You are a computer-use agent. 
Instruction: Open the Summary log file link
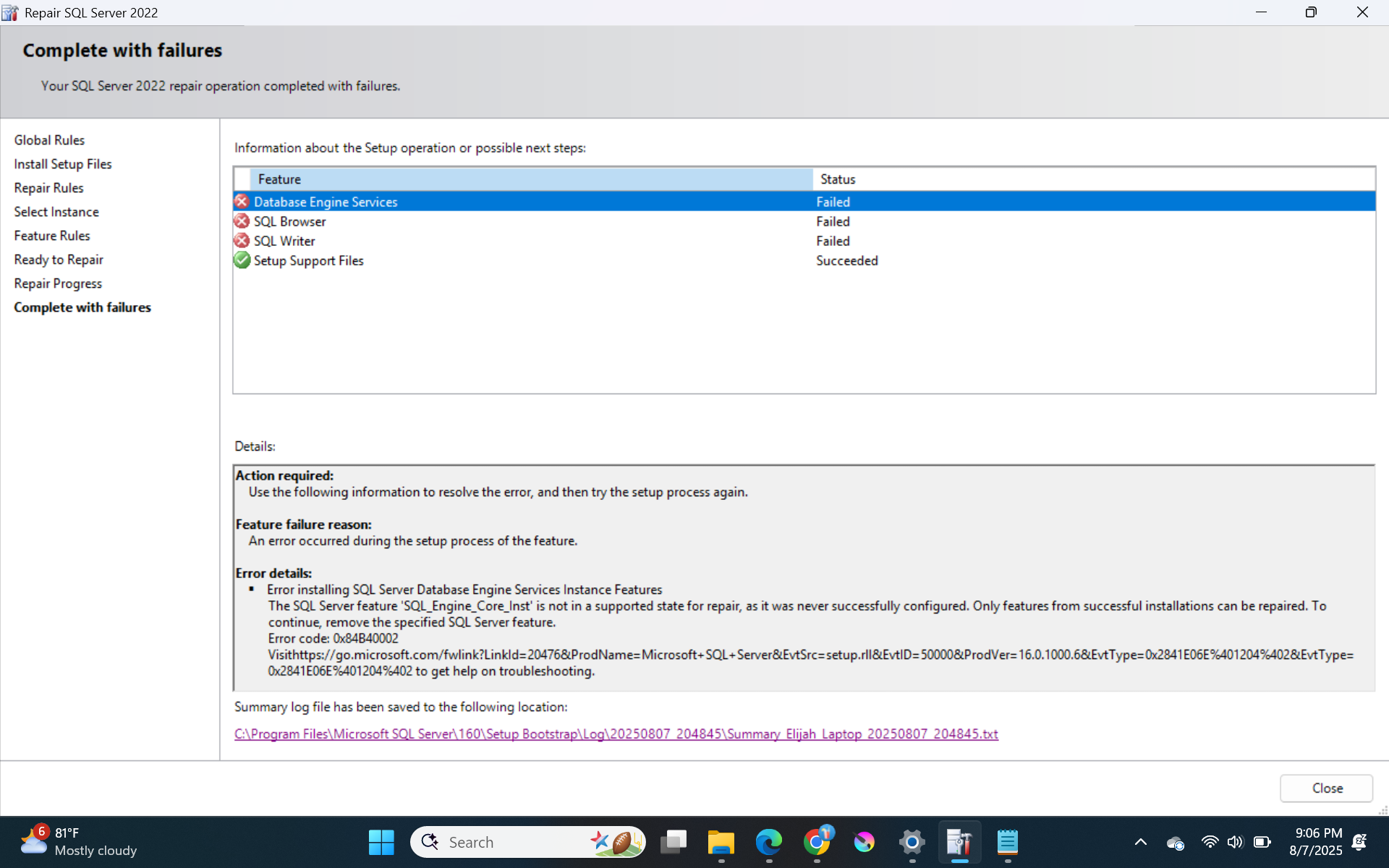click(x=616, y=733)
